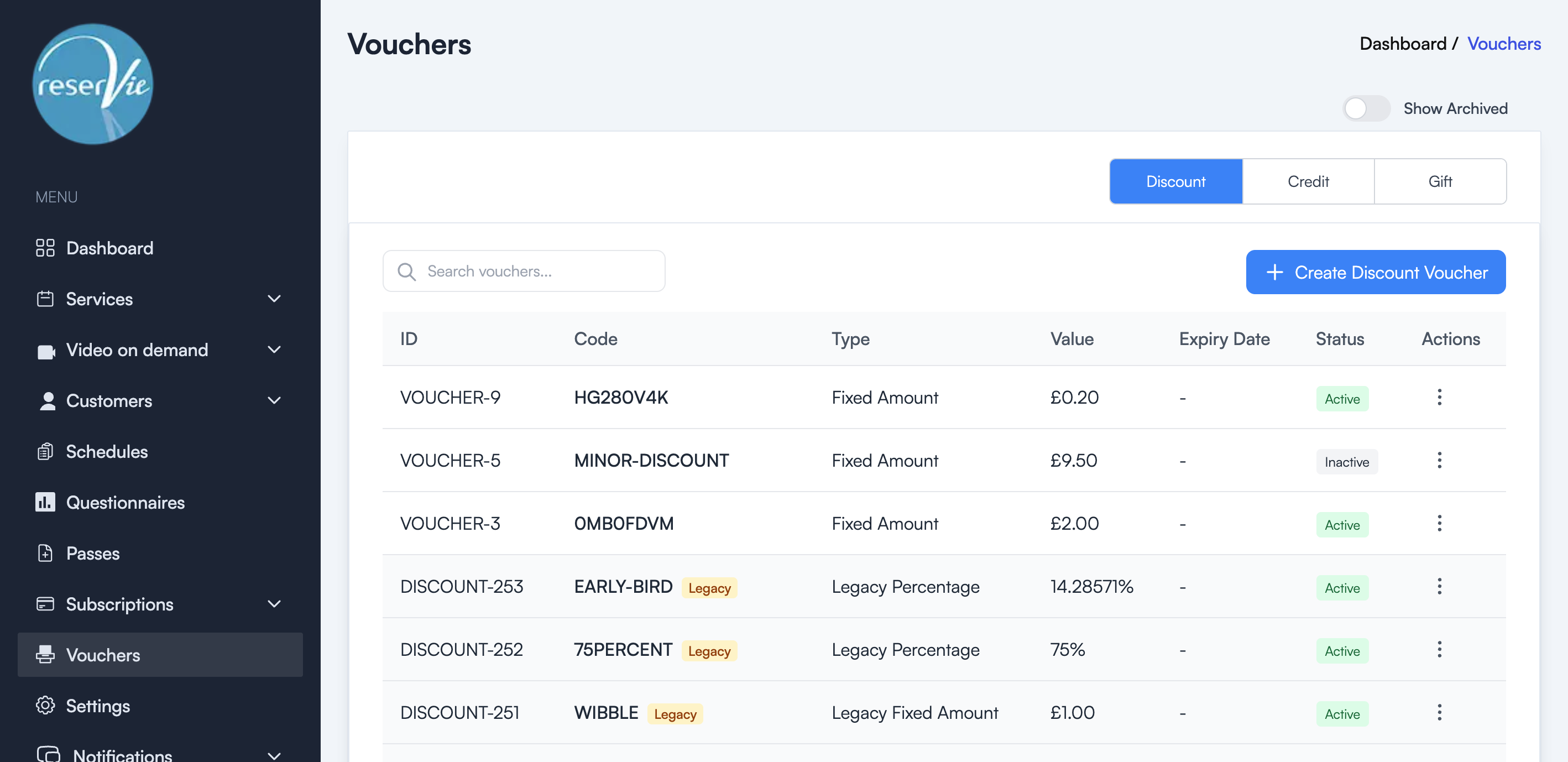Open the Dashboard breadcrumb link

[x=1403, y=43]
